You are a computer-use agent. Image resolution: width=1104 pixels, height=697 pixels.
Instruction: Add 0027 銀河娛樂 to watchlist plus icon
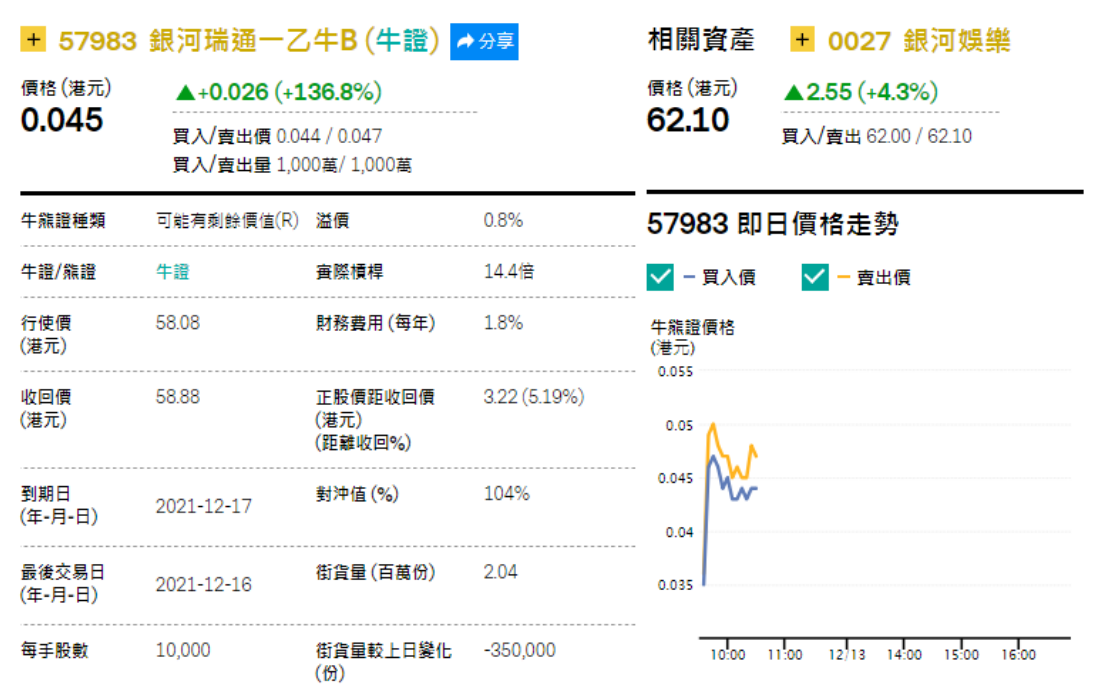pyautogui.click(x=802, y=39)
